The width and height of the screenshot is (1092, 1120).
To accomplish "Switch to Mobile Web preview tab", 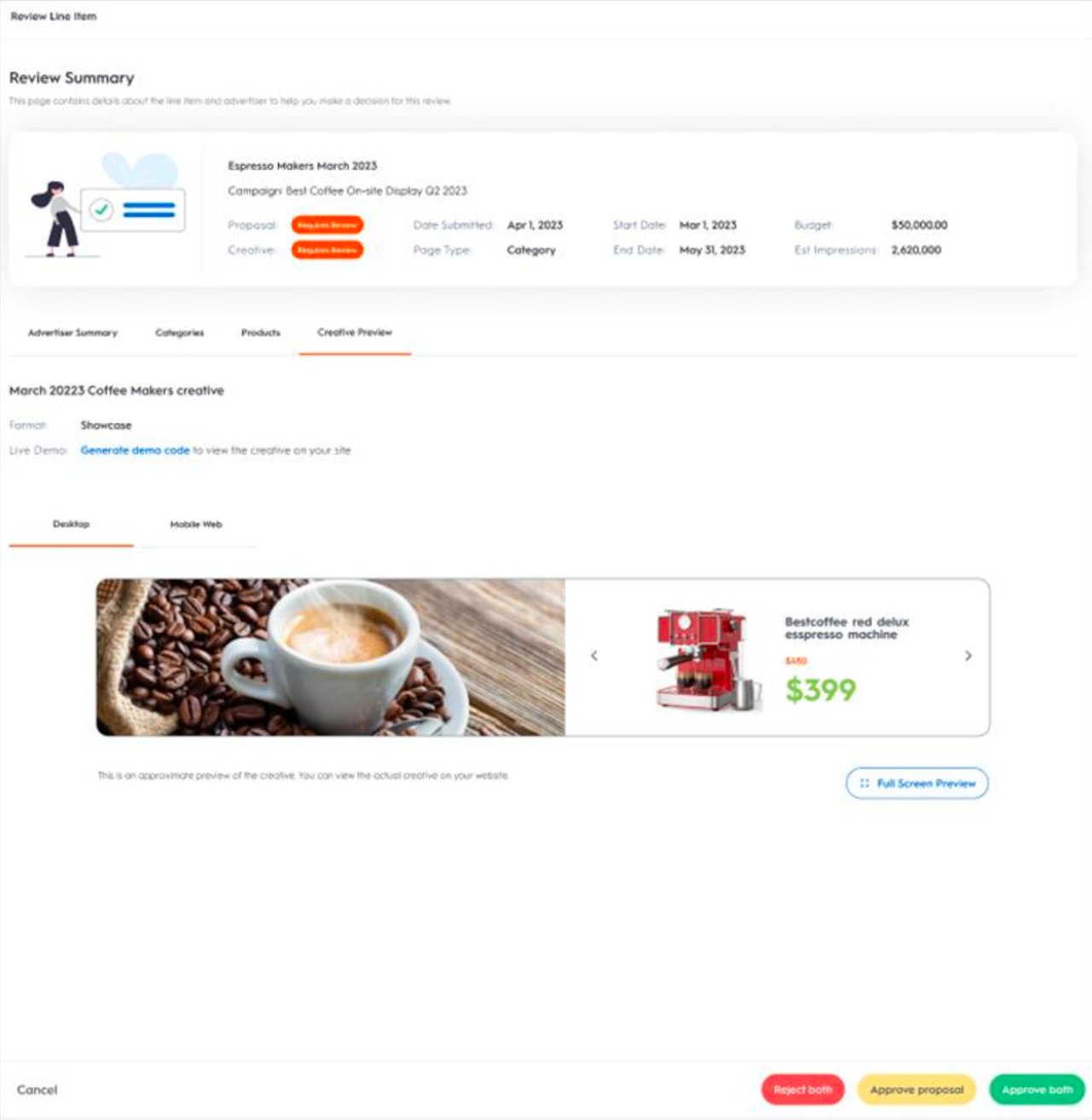I will [x=196, y=525].
